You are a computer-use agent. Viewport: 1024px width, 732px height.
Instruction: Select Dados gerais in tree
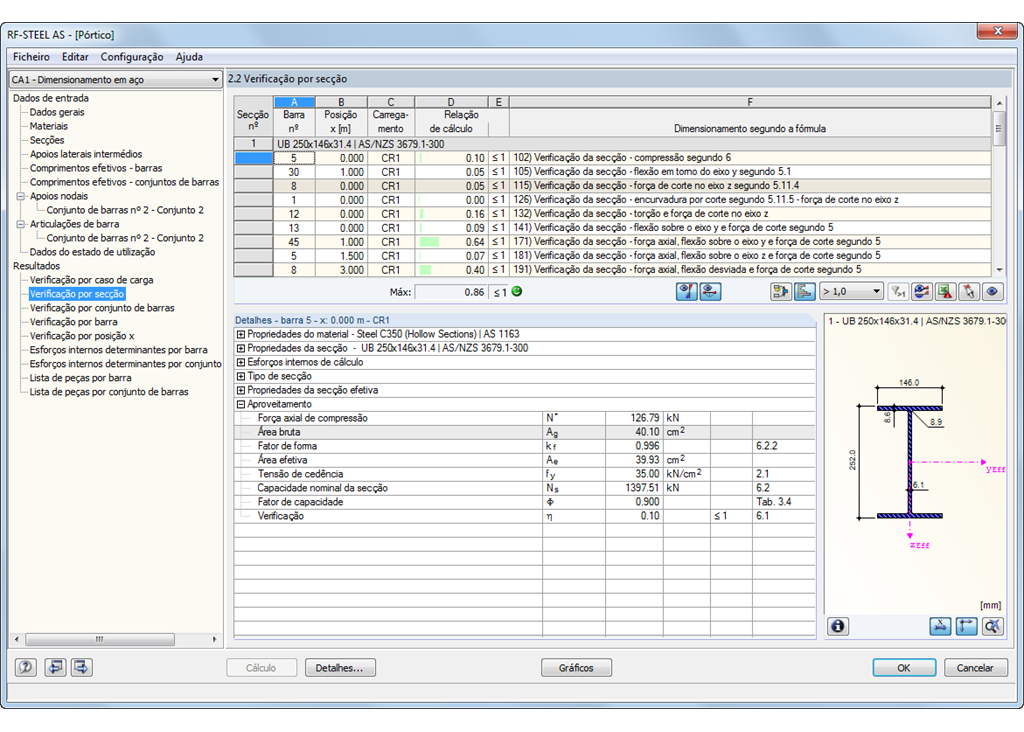pyautogui.click(x=57, y=112)
